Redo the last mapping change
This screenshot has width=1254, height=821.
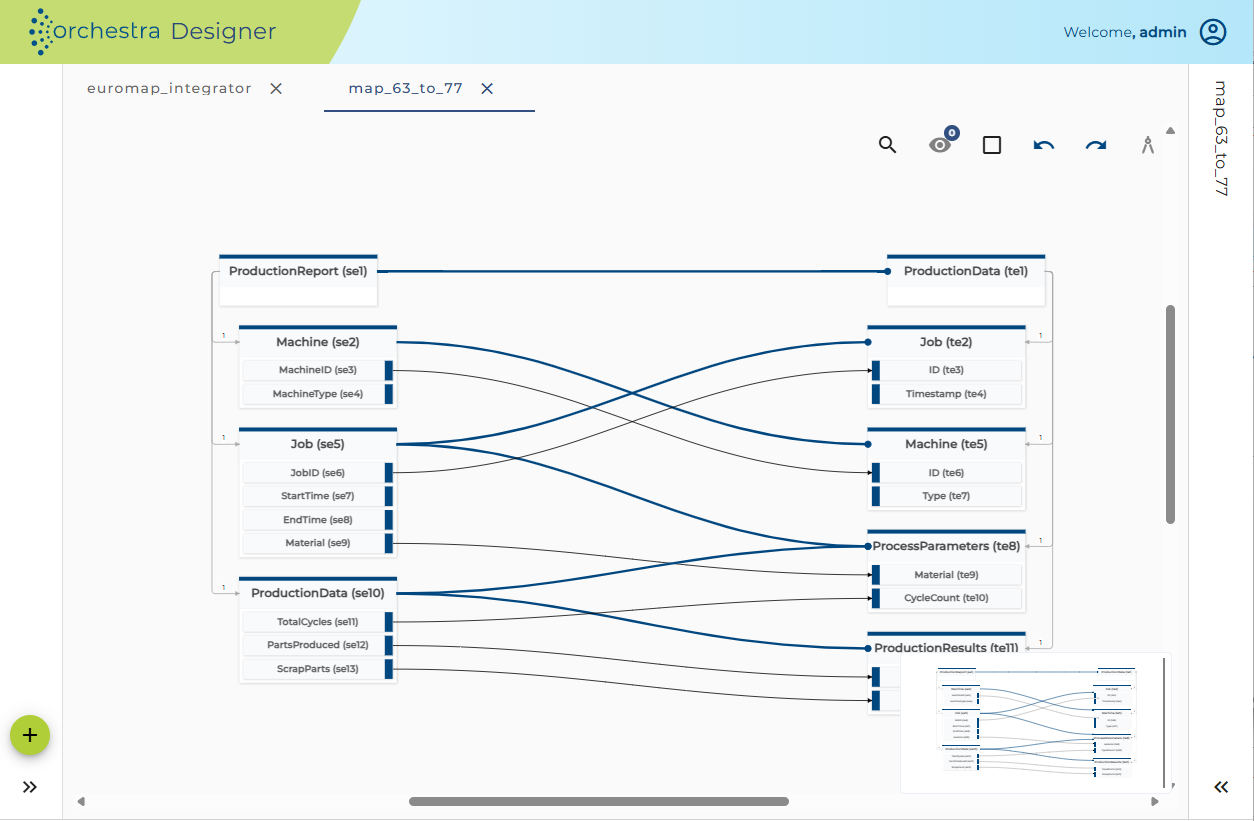[1096, 146]
